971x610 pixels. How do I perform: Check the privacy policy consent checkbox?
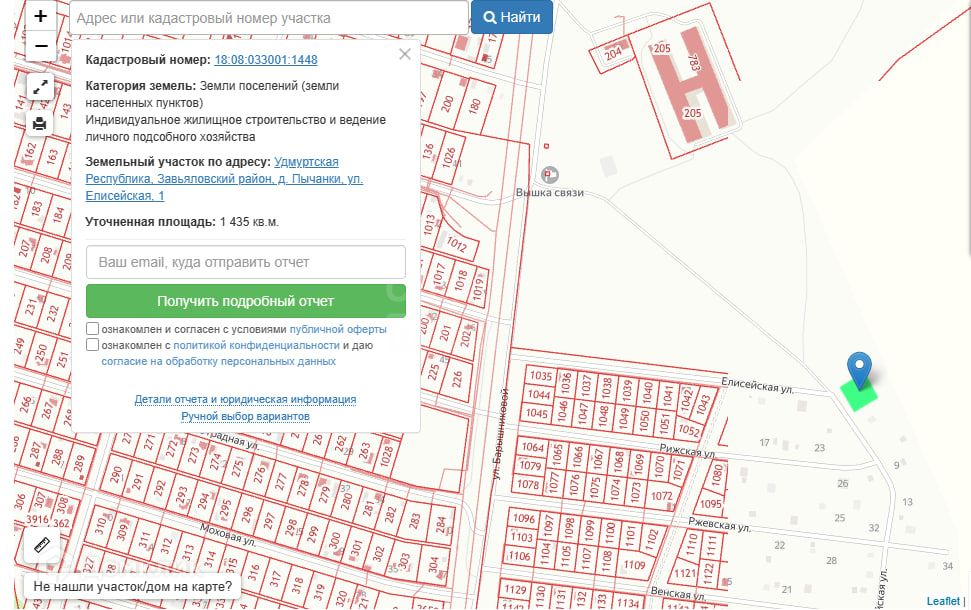click(x=92, y=344)
